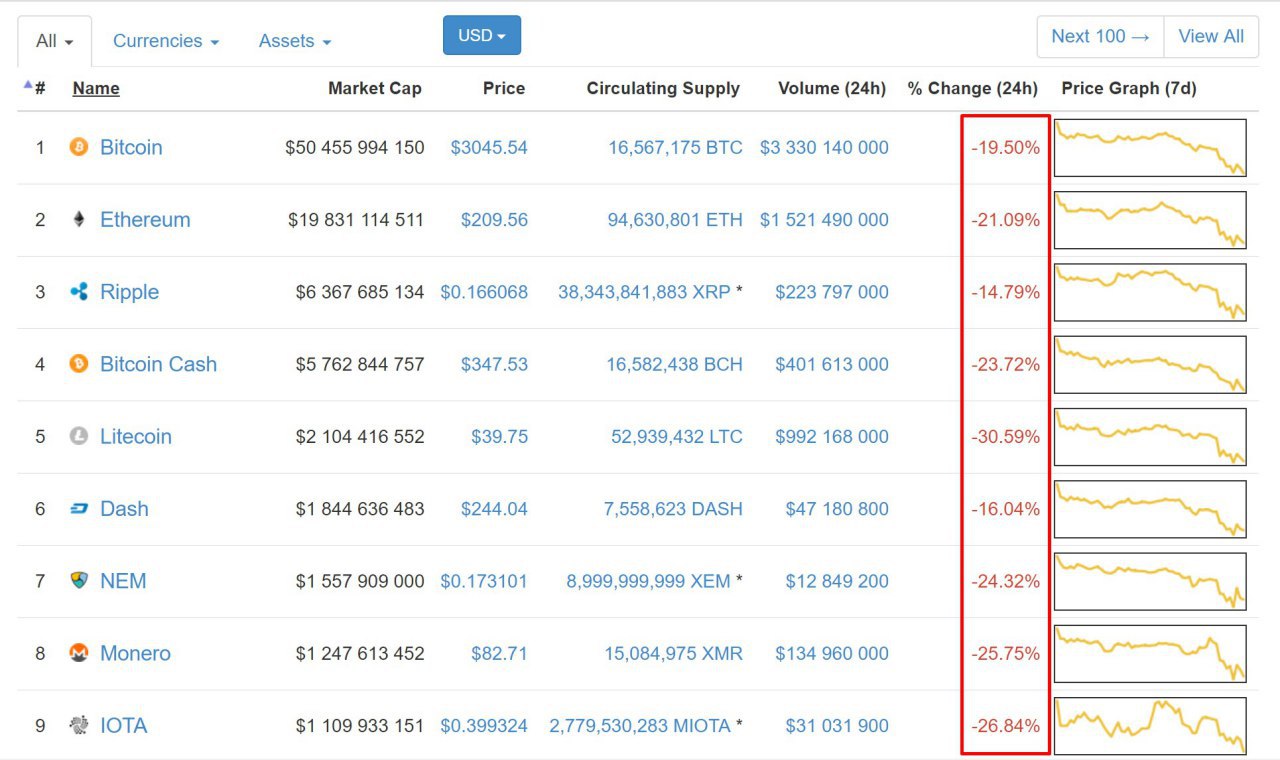The width and height of the screenshot is (1280, 760).
Task: Sort by Market Cap column header
Action: [375, 88]
